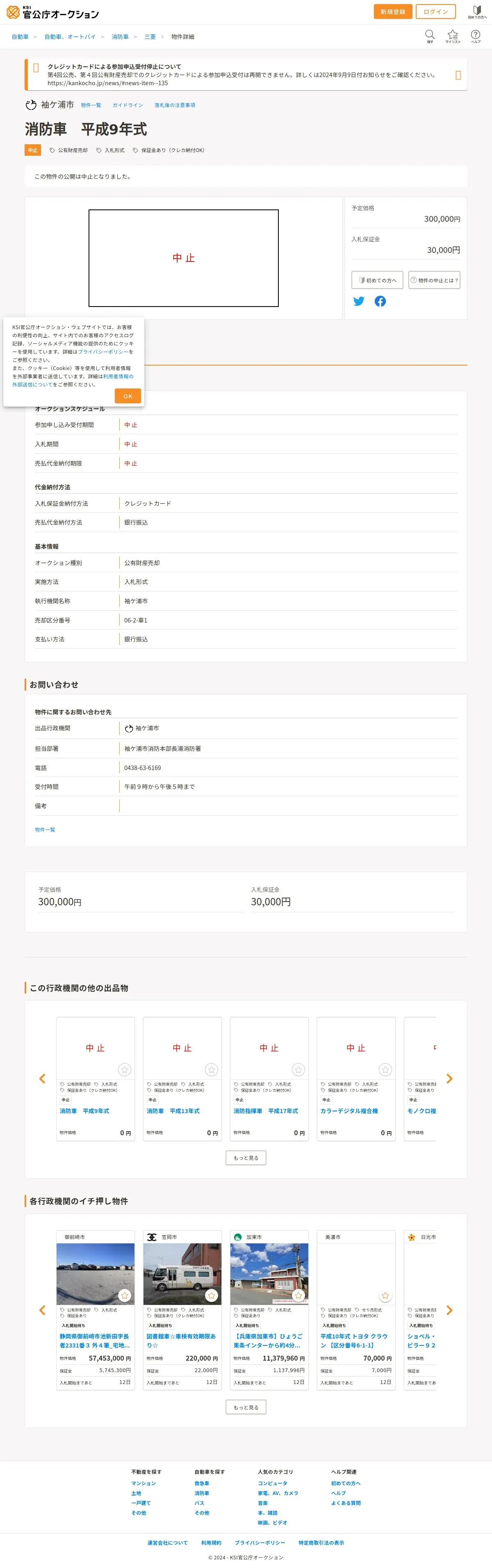Open 物件一覧 link beside 袖ケ浦市

click(x=91, y=105)
